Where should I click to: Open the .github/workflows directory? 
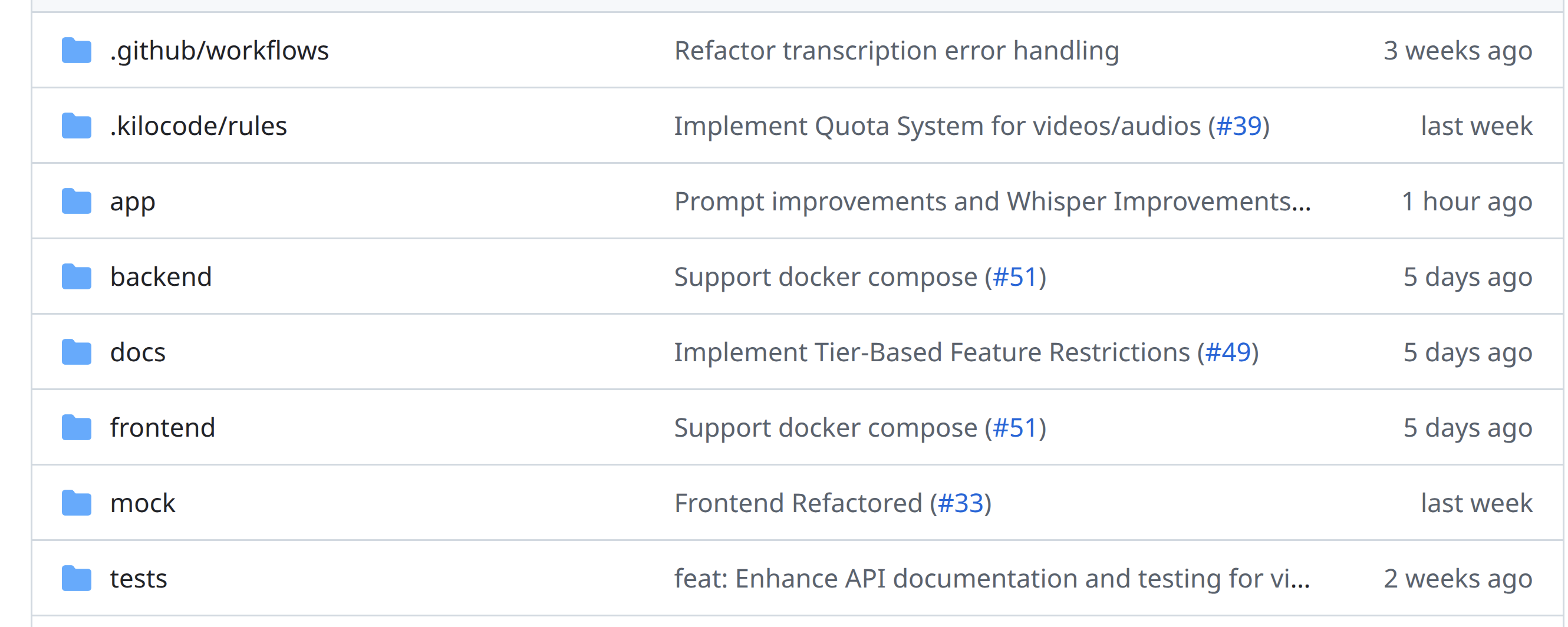point(219,51)
